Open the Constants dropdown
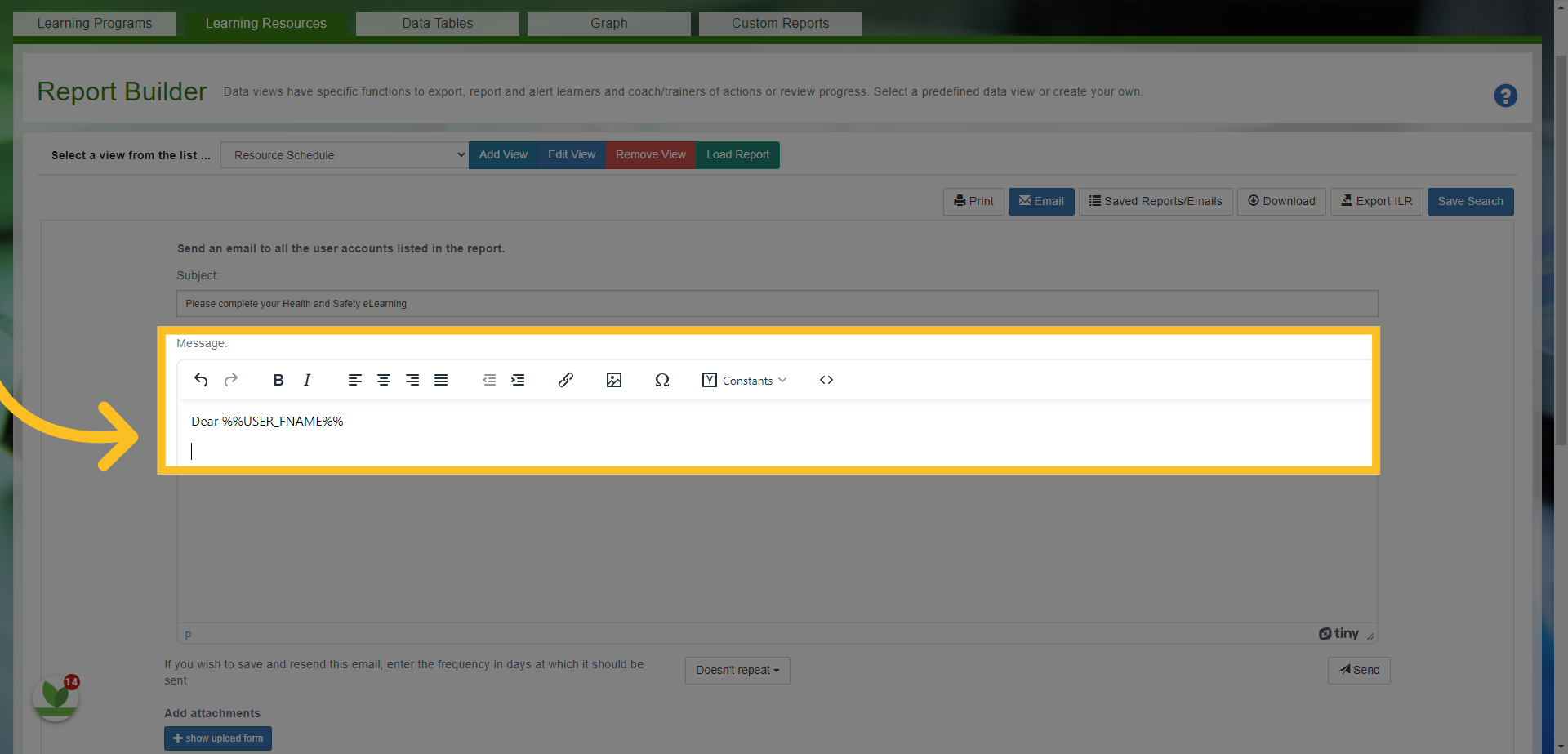The width and height of the screenshot is (1568, 754). point(744,380)
